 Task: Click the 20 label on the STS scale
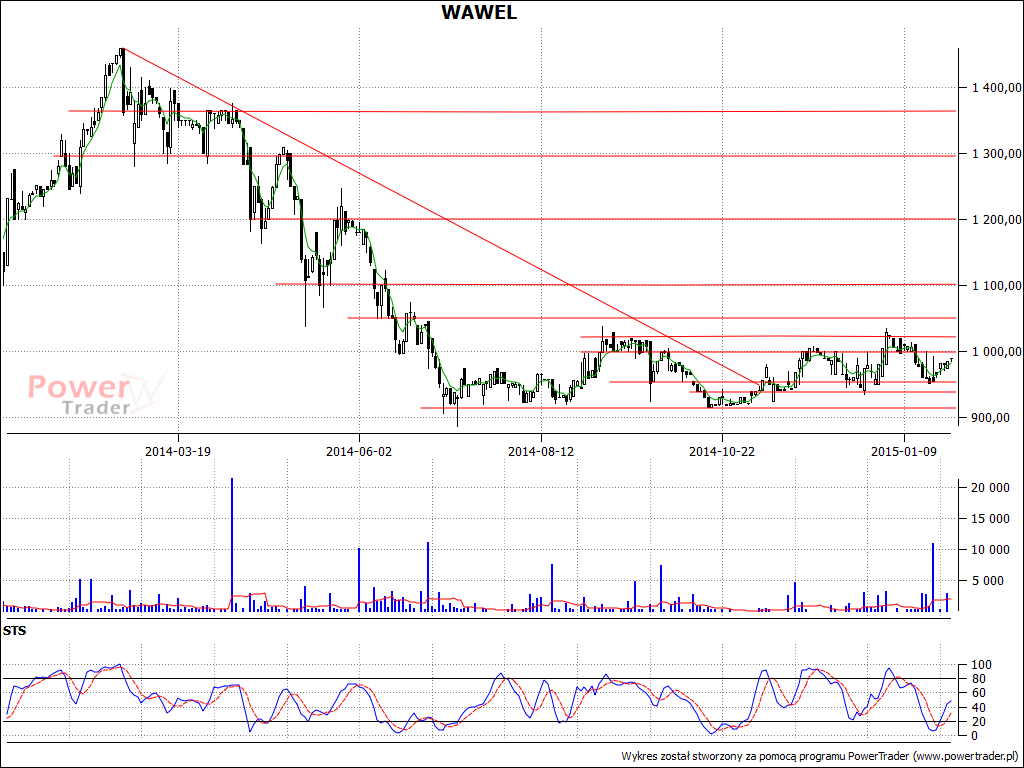tap(977, 722)
